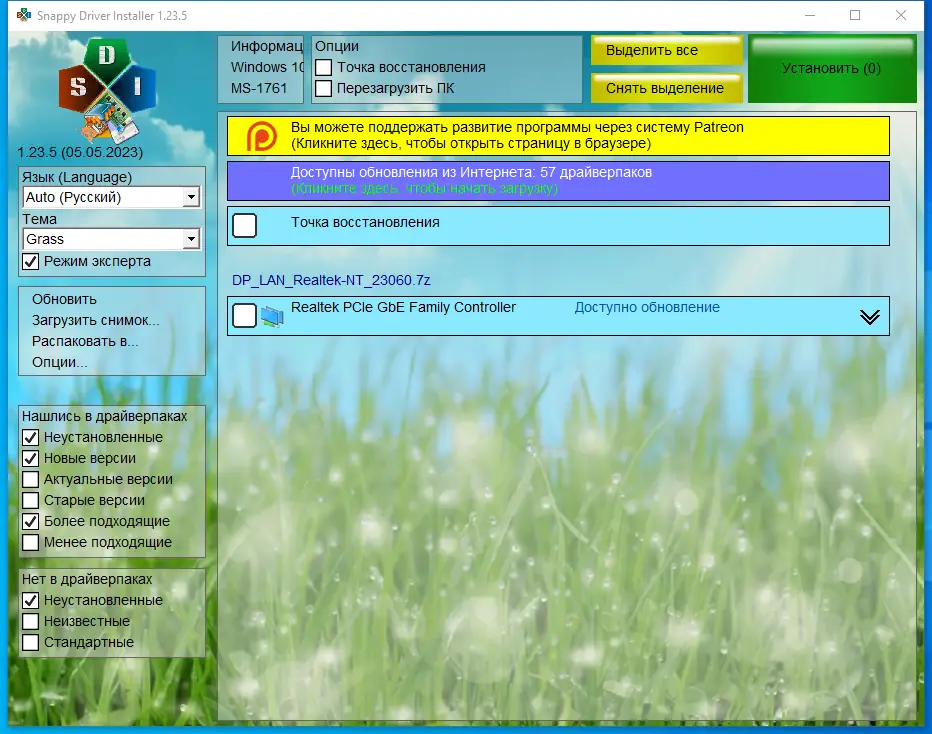Click the DP_LAN_Realtek-NT_23060.7z pack name

coord(331,280)
